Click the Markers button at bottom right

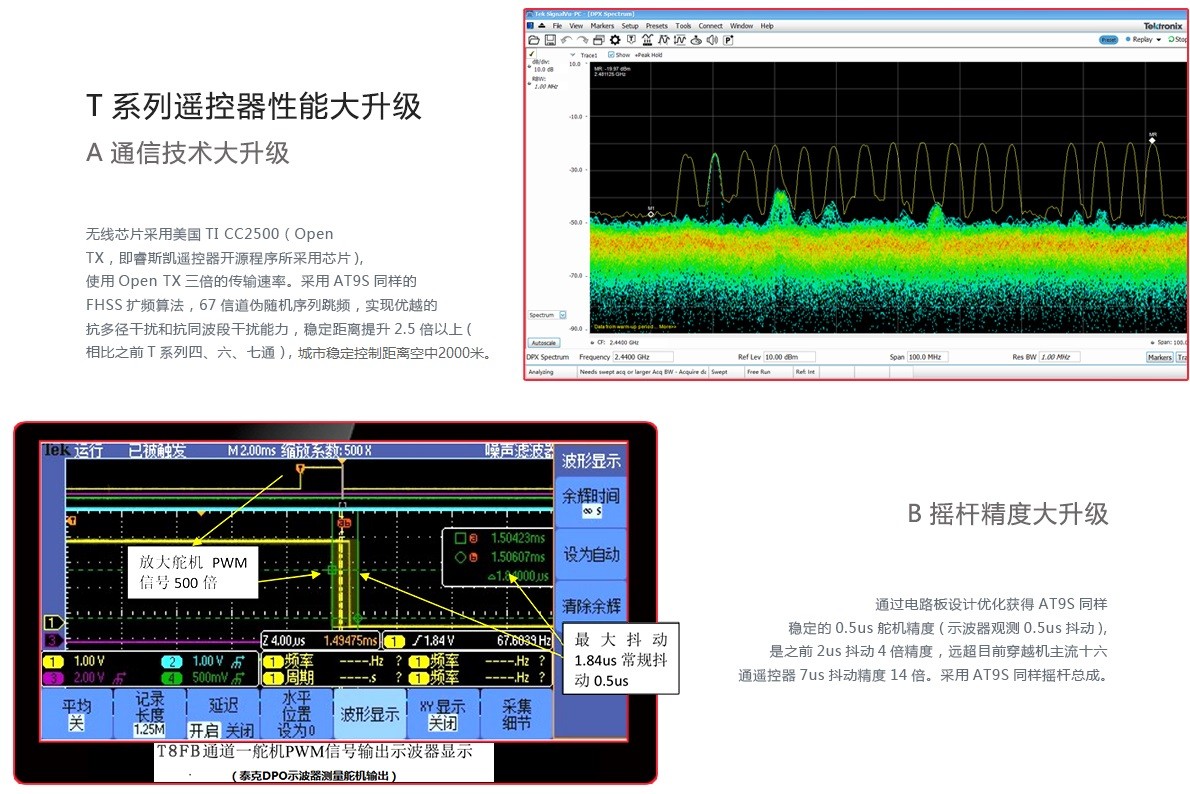click(x=1160, y=357)
